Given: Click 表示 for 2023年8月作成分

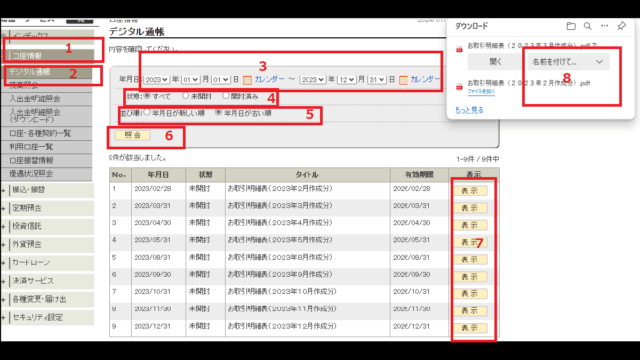Looking at the screenshot, I should [470, 260].
